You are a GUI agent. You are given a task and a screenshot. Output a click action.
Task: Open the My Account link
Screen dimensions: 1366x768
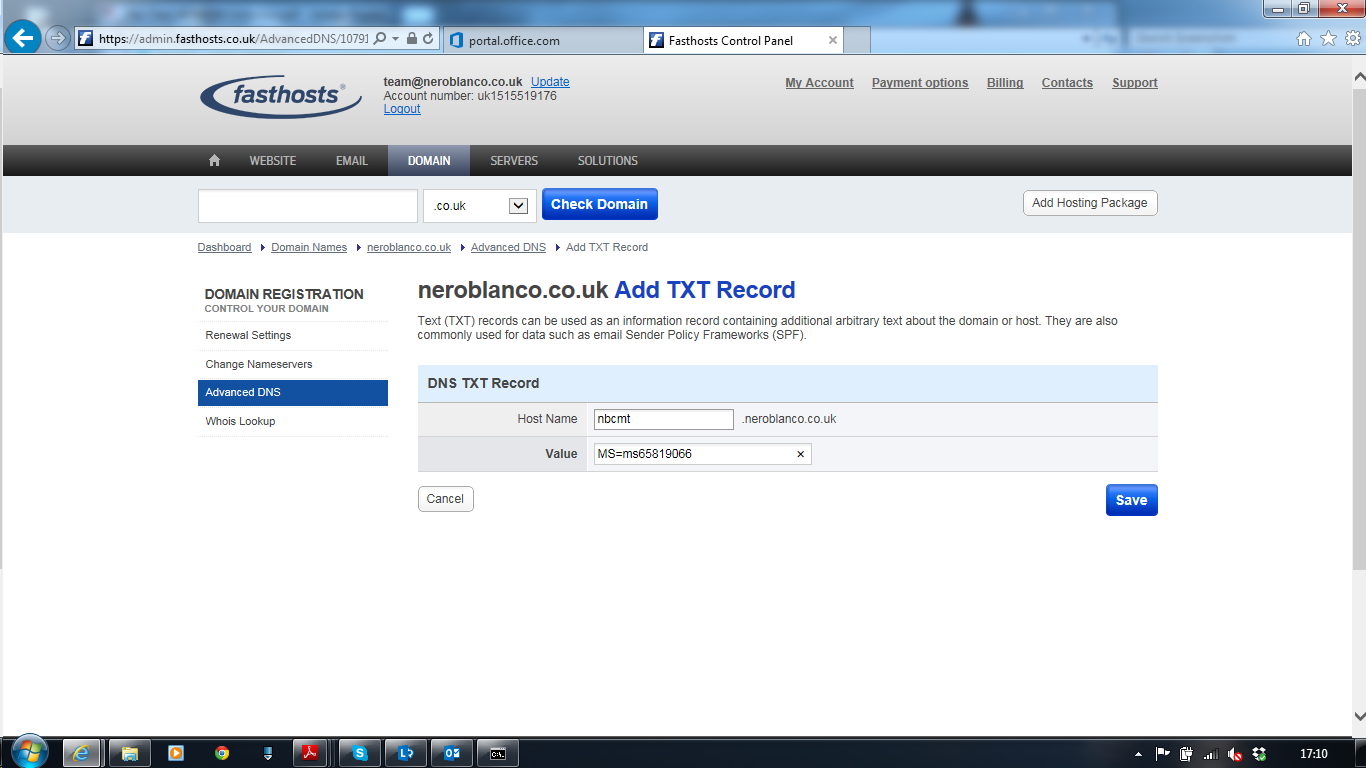click(x=819, y=83)
